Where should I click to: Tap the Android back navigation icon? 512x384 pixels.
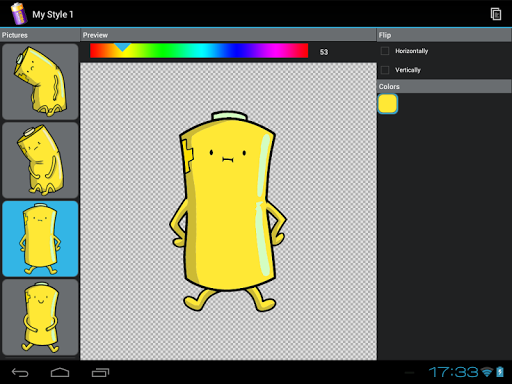pyautogui.click(x=20, y=372)
